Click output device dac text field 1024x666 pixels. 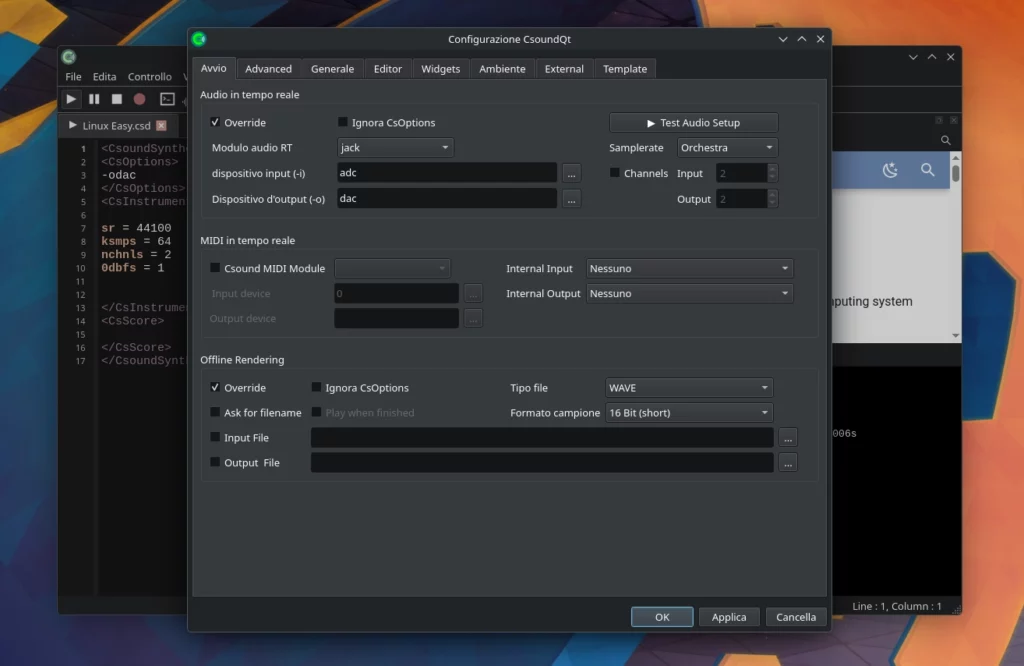click(447, 198)
